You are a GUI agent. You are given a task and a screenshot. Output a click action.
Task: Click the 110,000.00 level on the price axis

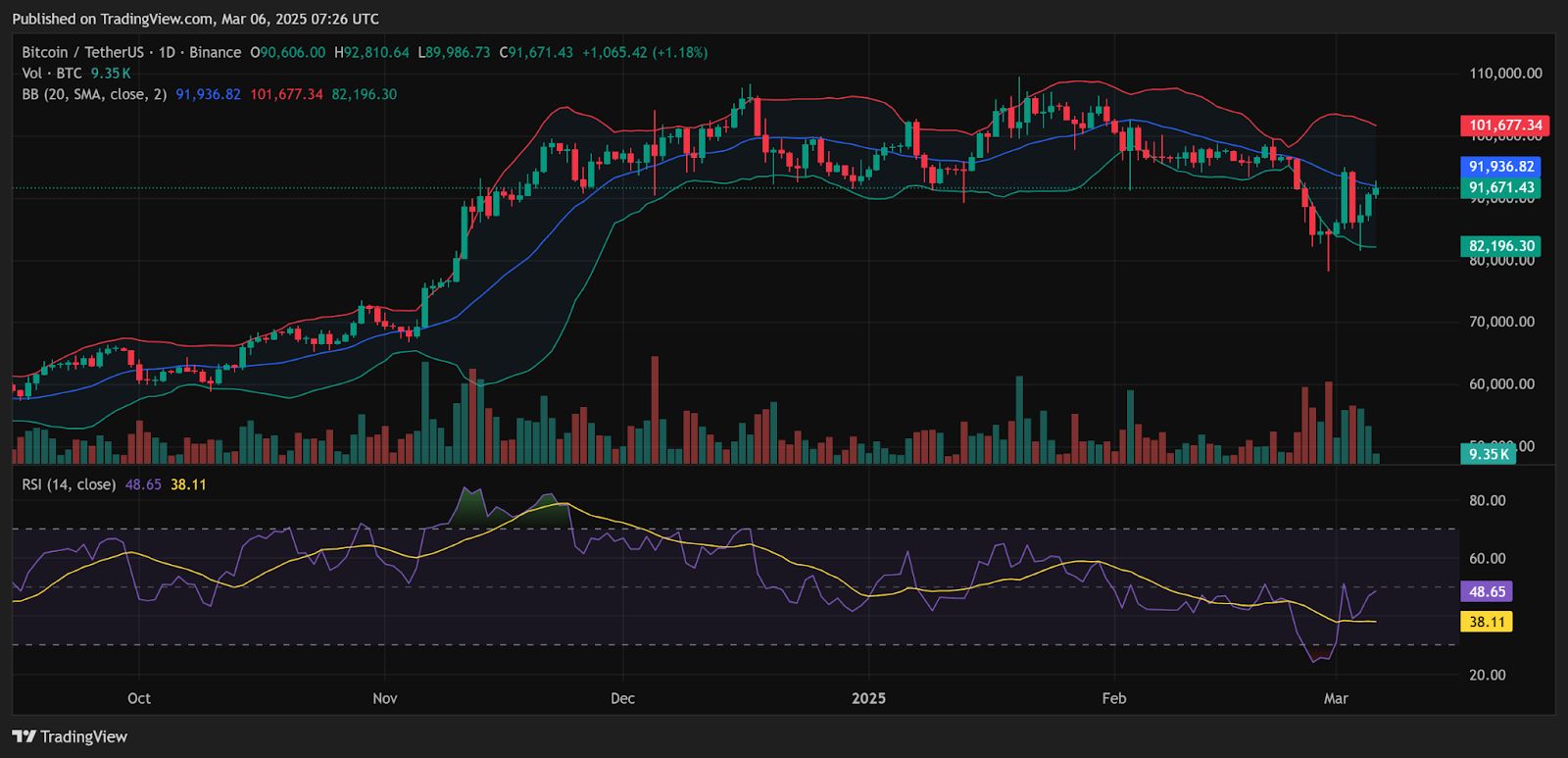1505,74
